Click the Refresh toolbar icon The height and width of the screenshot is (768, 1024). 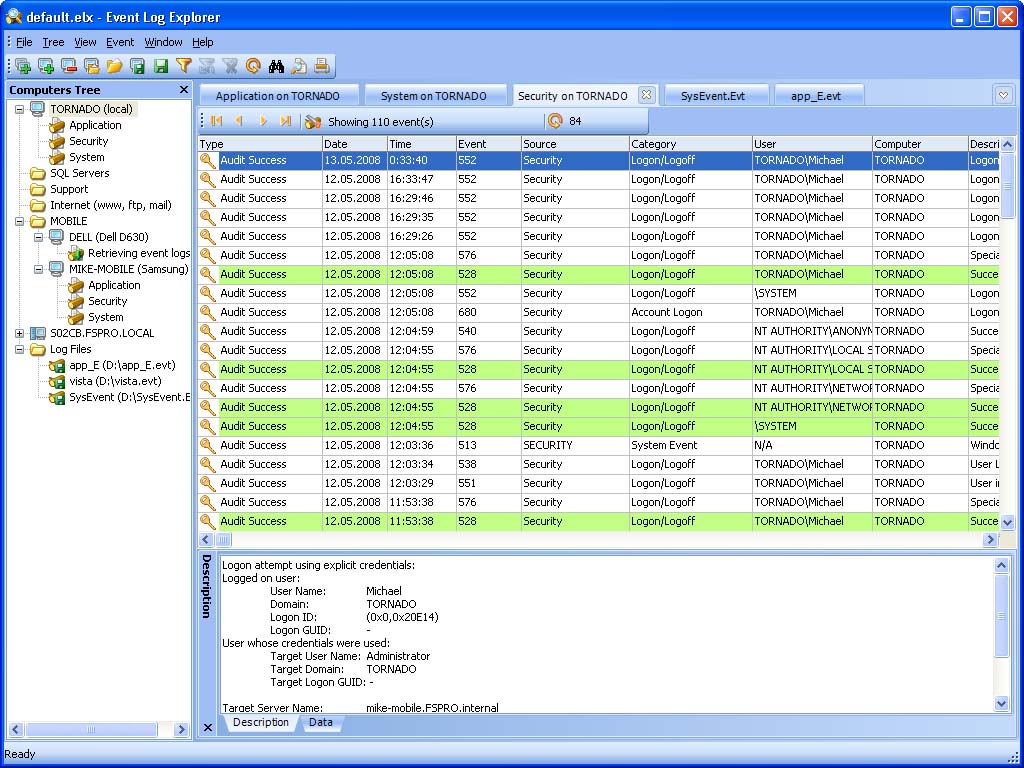[x=253, y=66]
